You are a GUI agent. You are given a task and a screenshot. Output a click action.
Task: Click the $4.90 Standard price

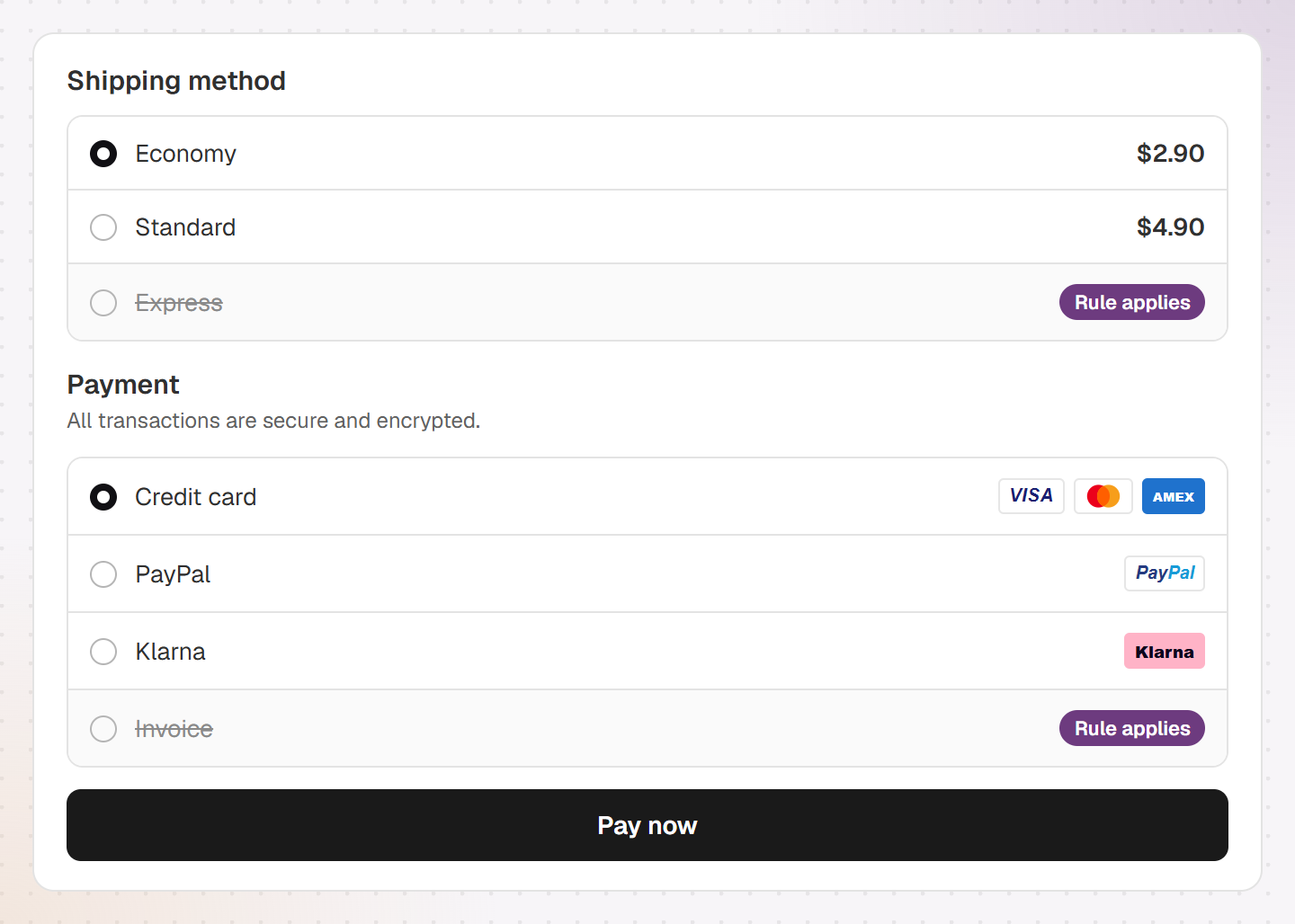pyautogui.click(x=1170, y=227)
